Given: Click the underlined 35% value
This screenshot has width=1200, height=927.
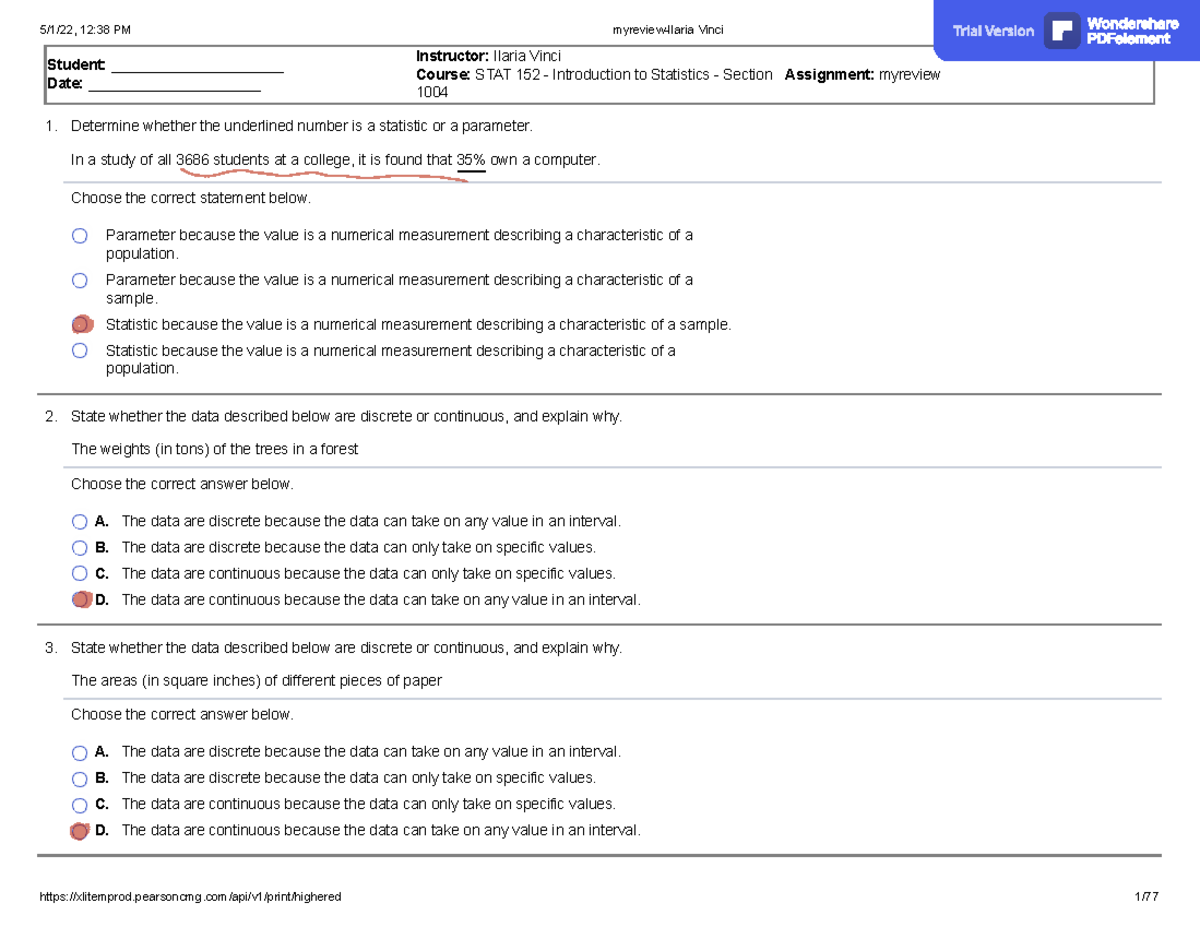Looking at the screenshot, I should [471, 160].
